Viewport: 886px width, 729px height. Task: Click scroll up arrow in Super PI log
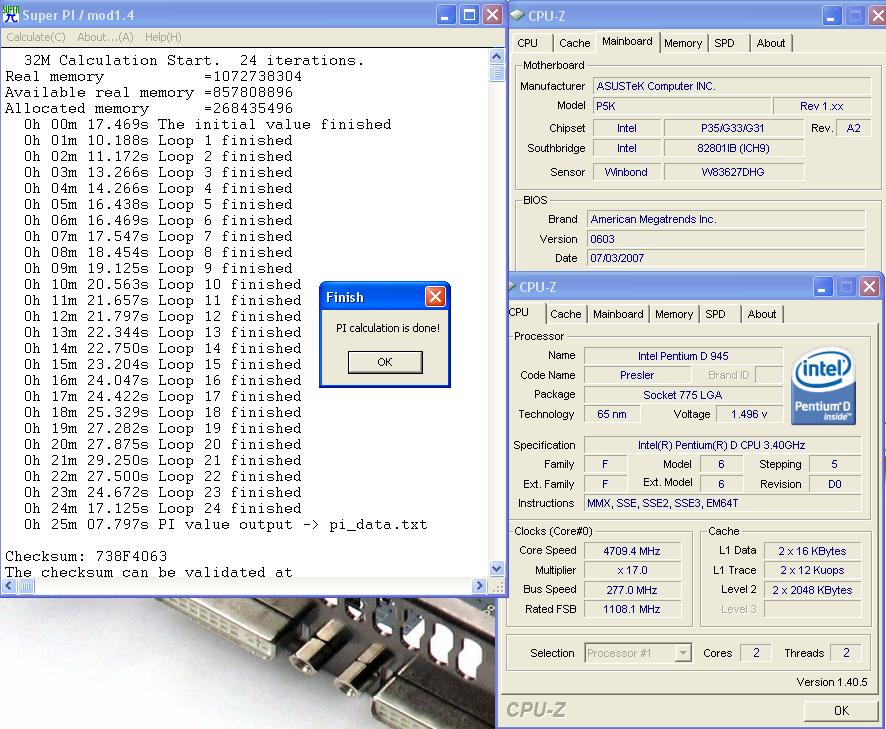[x=497, y=57]
